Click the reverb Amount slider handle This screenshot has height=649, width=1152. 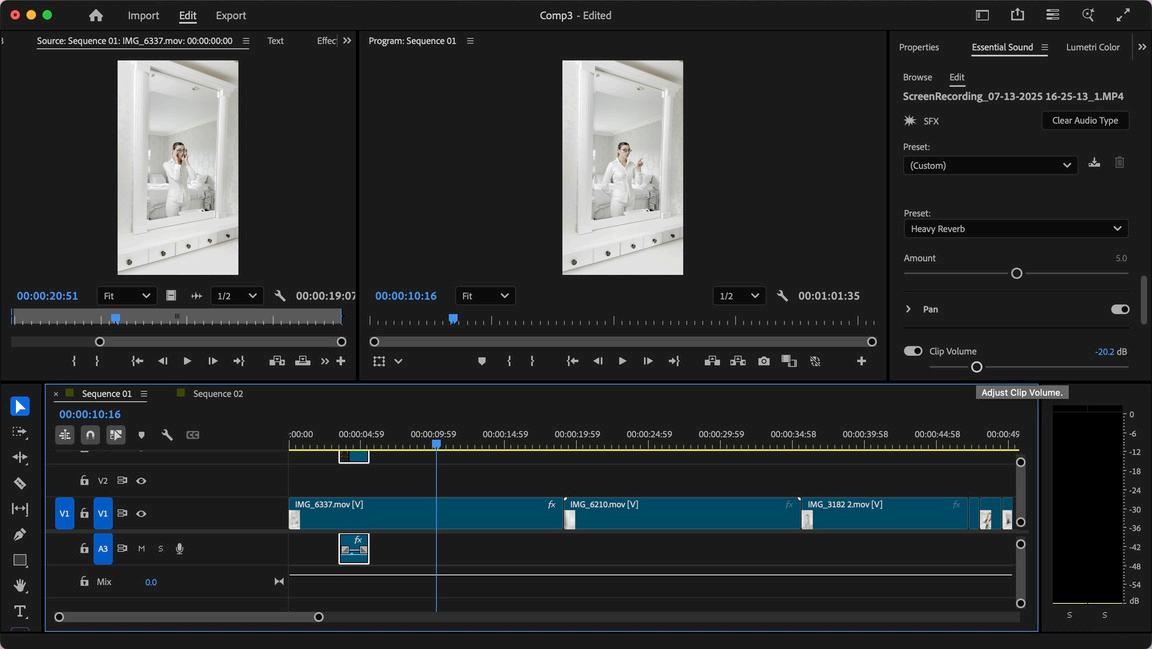[x=1016, y=273]
